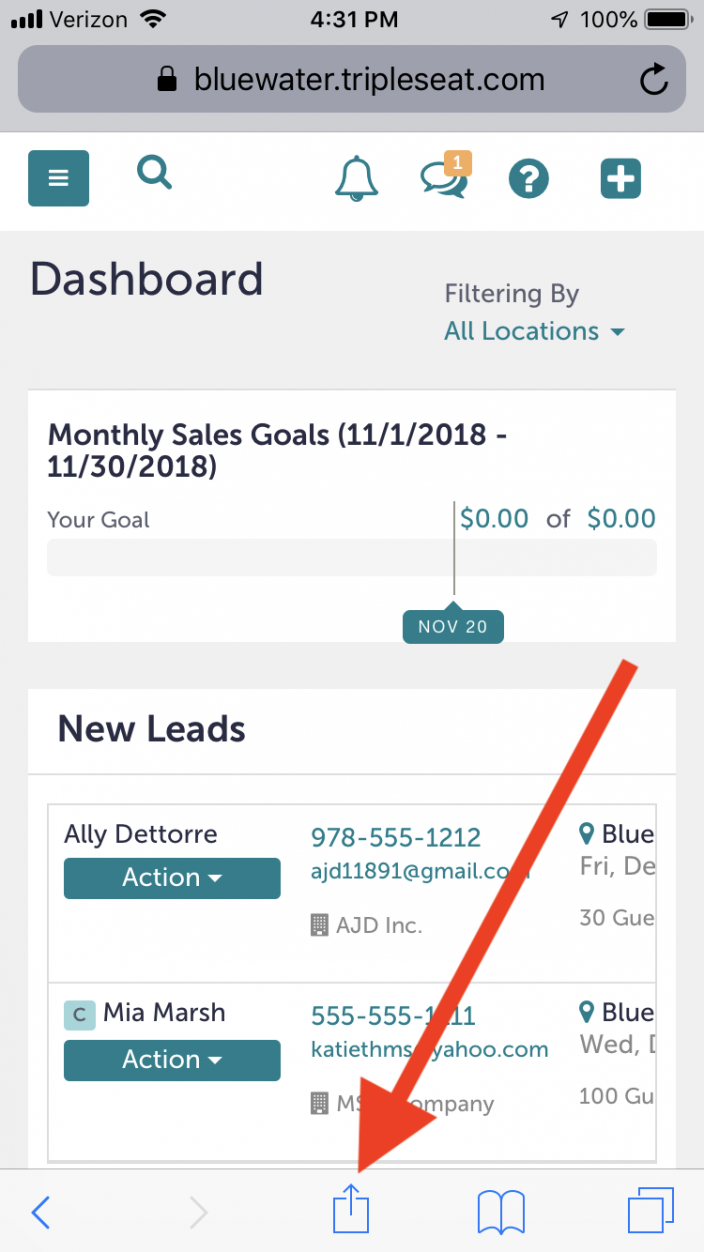Go back with Safari back arrow
This screenshot has height=1252, width=704.
click(x=40, y=1213)
